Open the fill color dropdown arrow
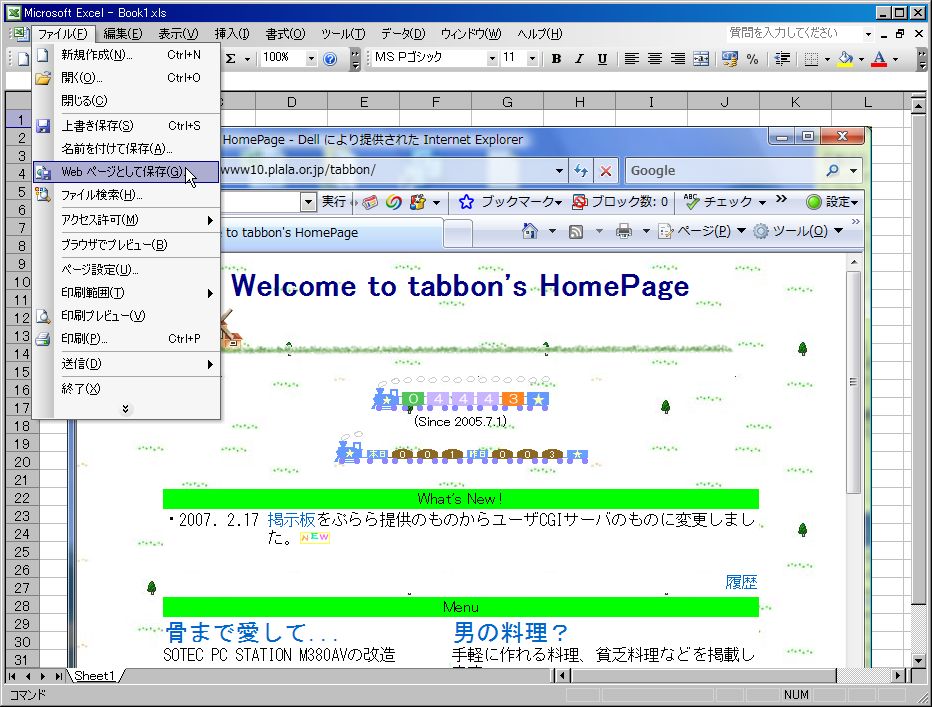The height and width of the screenshot is (707, 932). coord(861,59)
